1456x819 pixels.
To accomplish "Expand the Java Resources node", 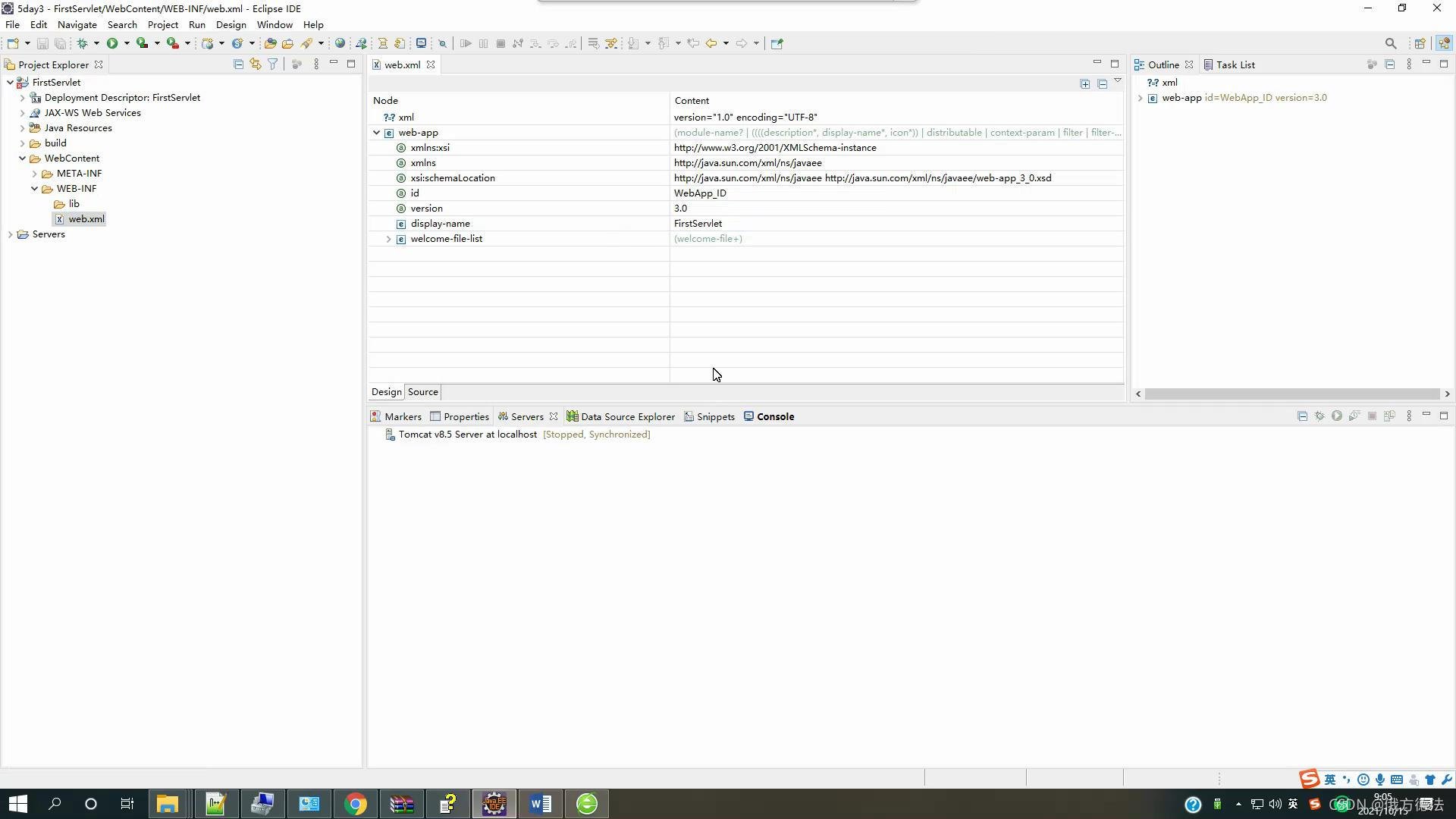I will point(22,127).
